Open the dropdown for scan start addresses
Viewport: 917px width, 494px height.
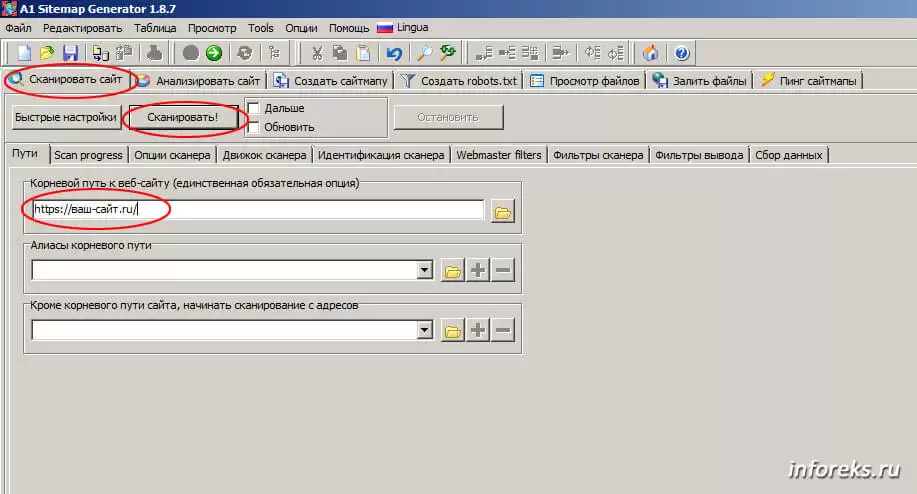(x=424, y=331)
